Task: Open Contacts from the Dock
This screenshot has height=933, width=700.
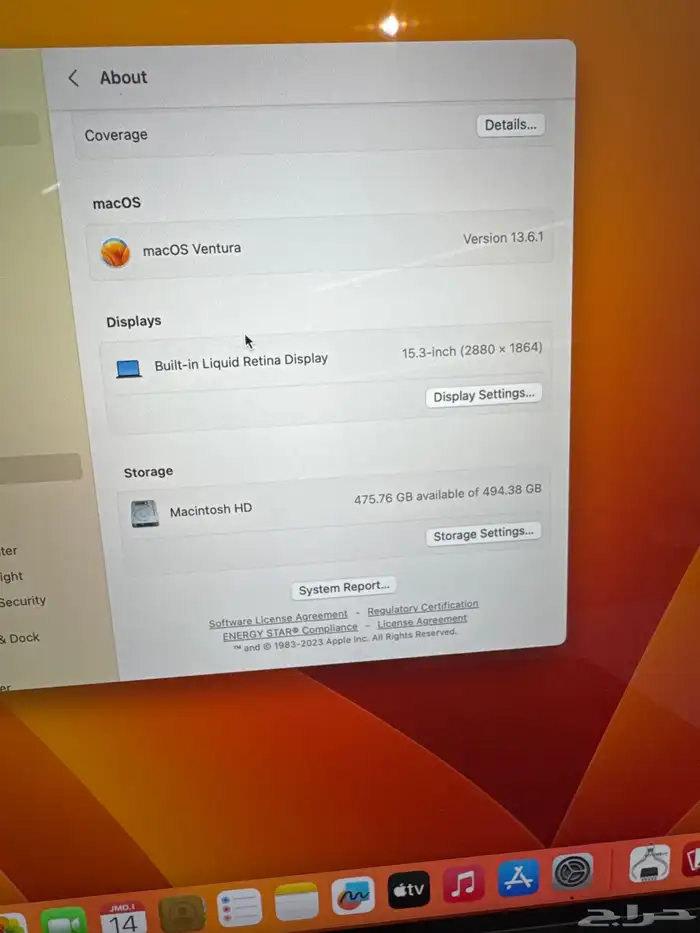Action: point(182,913)
